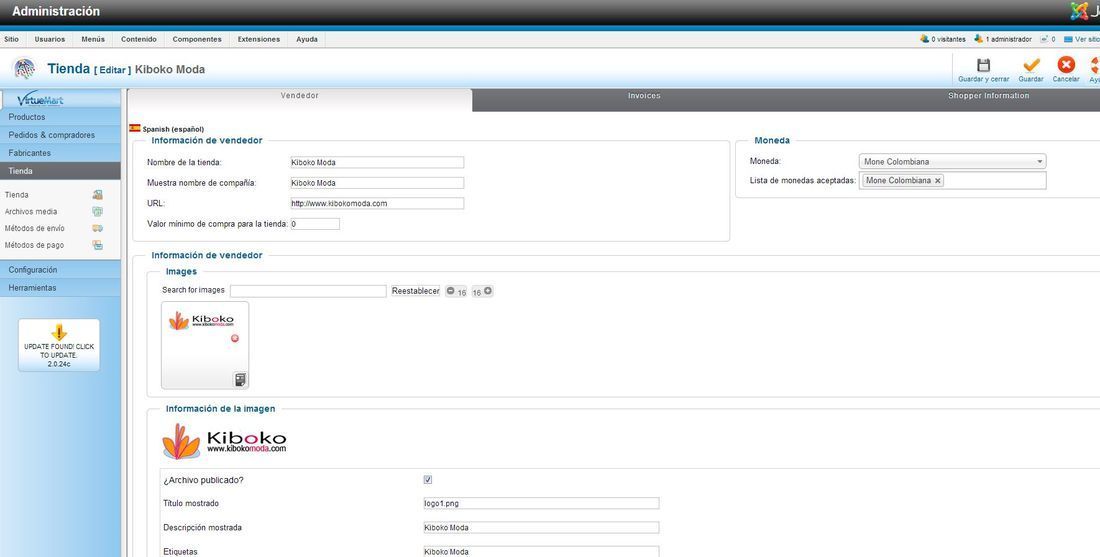Click the Etiquetas input field
1100x557 pixels.
tap(541, 552)
